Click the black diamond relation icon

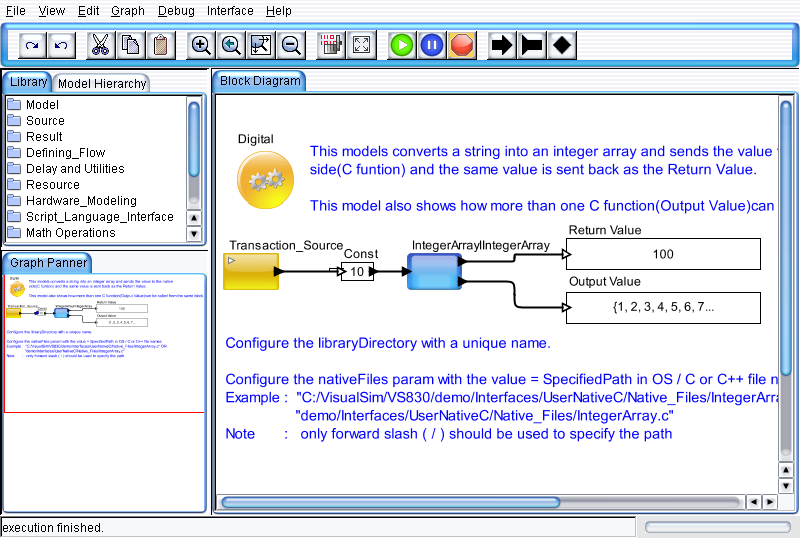coord(562,45)
